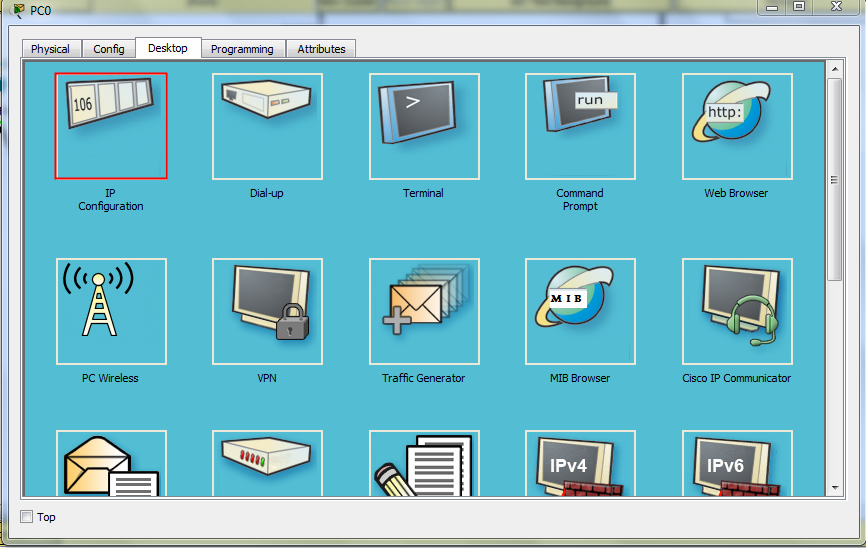866x548 pixels.
Task: Click the scrollbar up arrow
Action: pos(835,69)
